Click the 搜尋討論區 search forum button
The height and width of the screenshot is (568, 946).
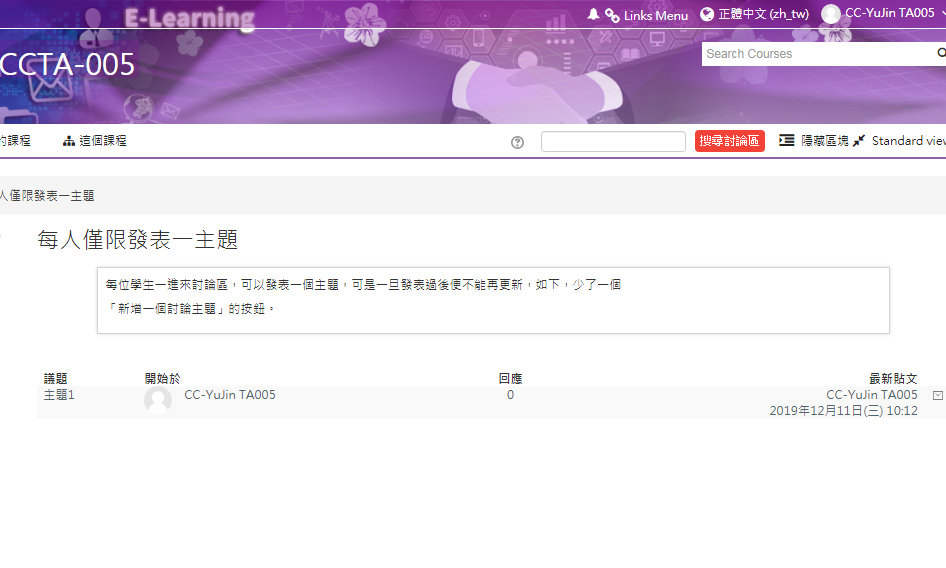[729, 142]
